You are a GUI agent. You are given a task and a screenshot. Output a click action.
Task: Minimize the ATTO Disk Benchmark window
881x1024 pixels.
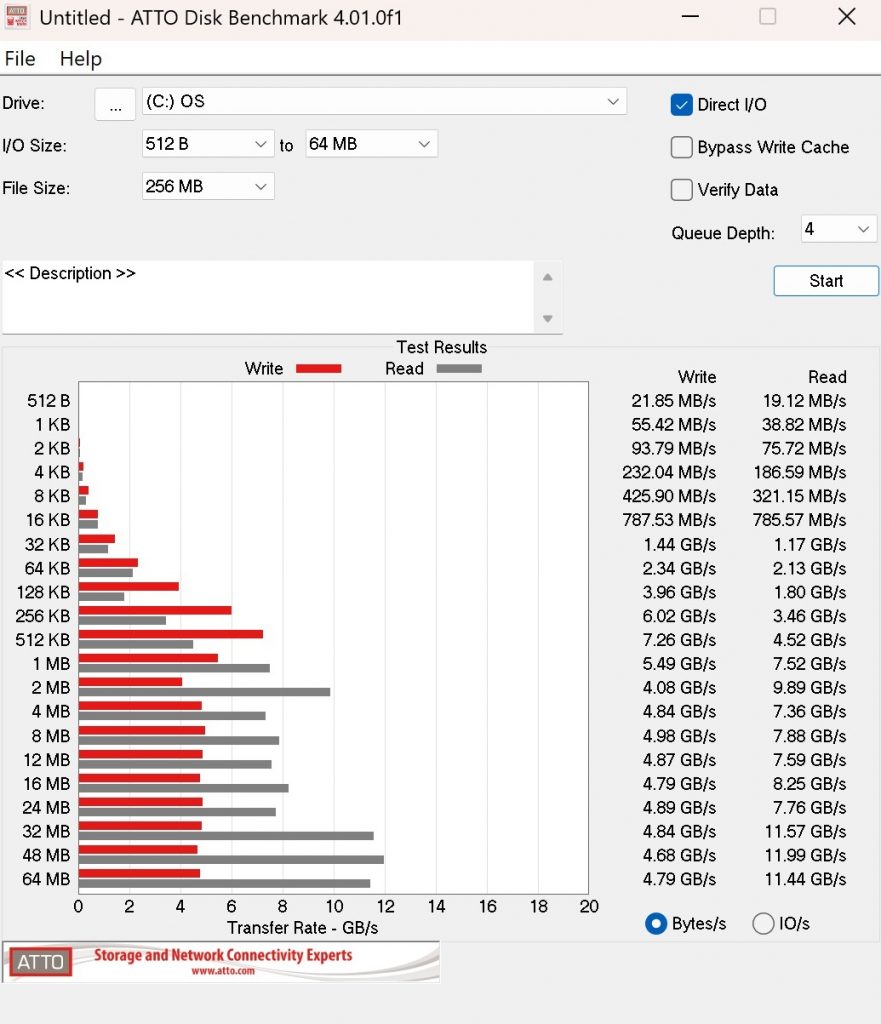pos(690,17)
